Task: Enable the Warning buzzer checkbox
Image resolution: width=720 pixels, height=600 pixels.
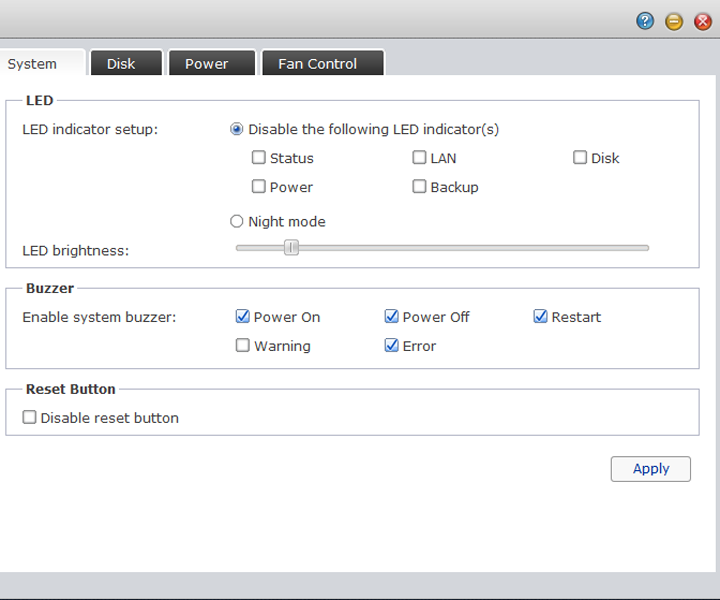Action: pyautogui.click(x=243, y=346)
